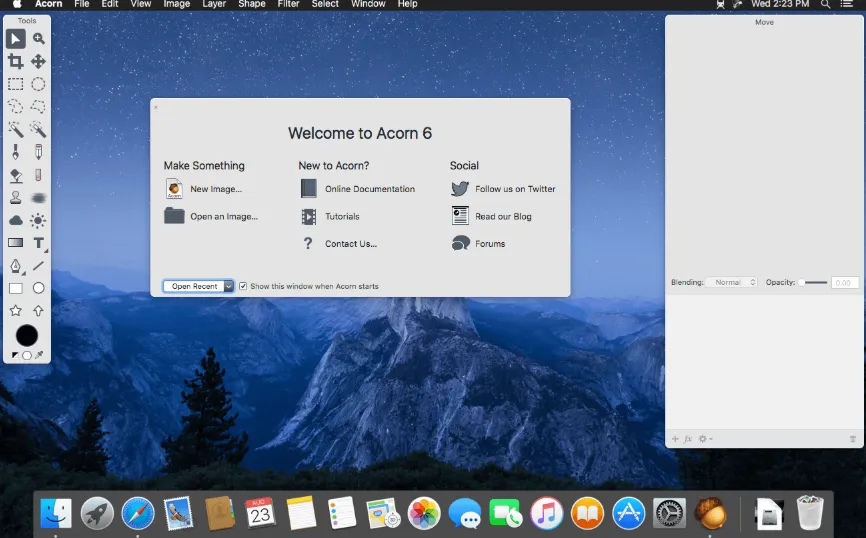Open the Image menu
This screenshot has height=538, width=866.
[177, 4]
